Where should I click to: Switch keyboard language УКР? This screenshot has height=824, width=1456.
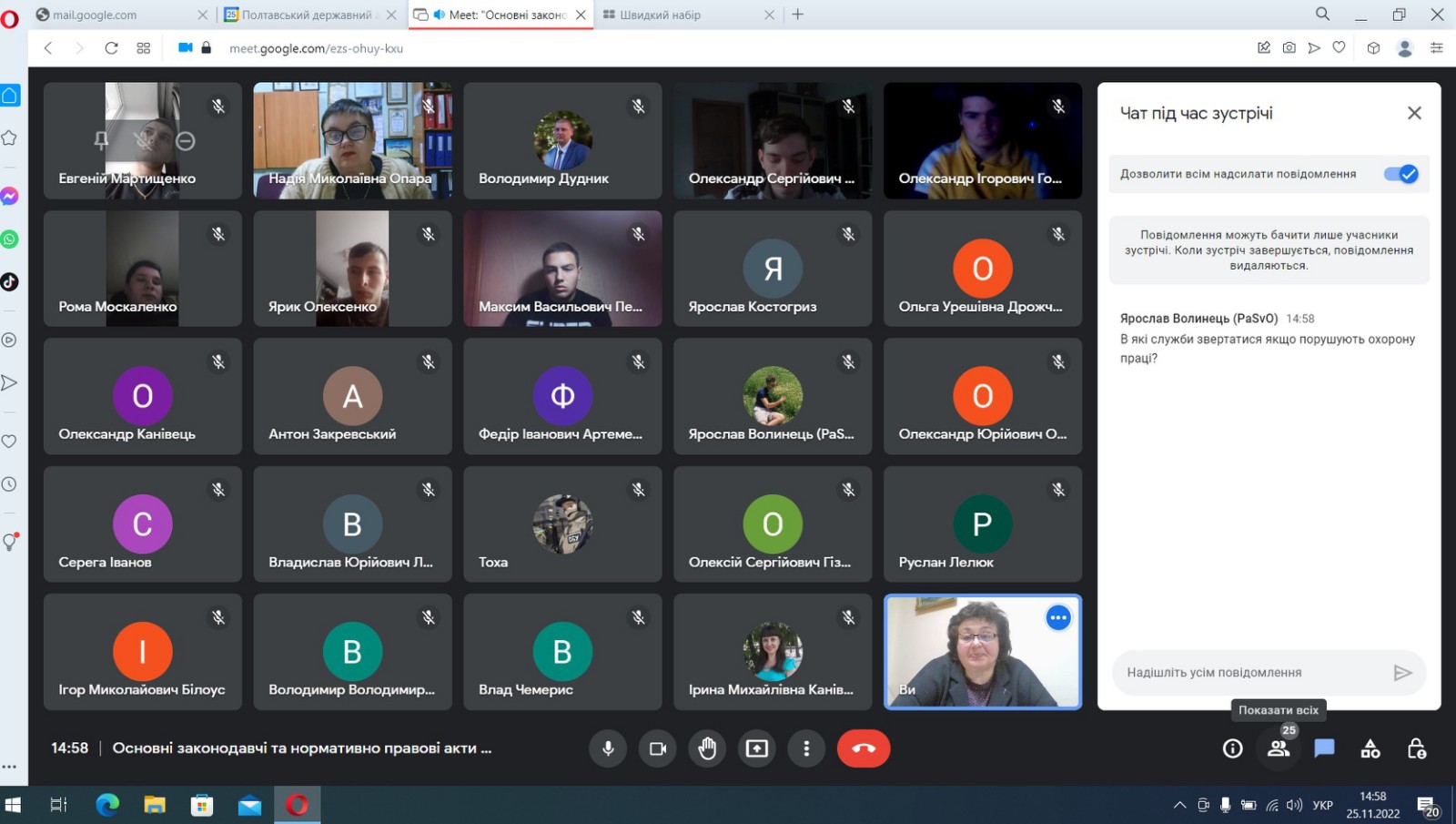click(1323, 805)
